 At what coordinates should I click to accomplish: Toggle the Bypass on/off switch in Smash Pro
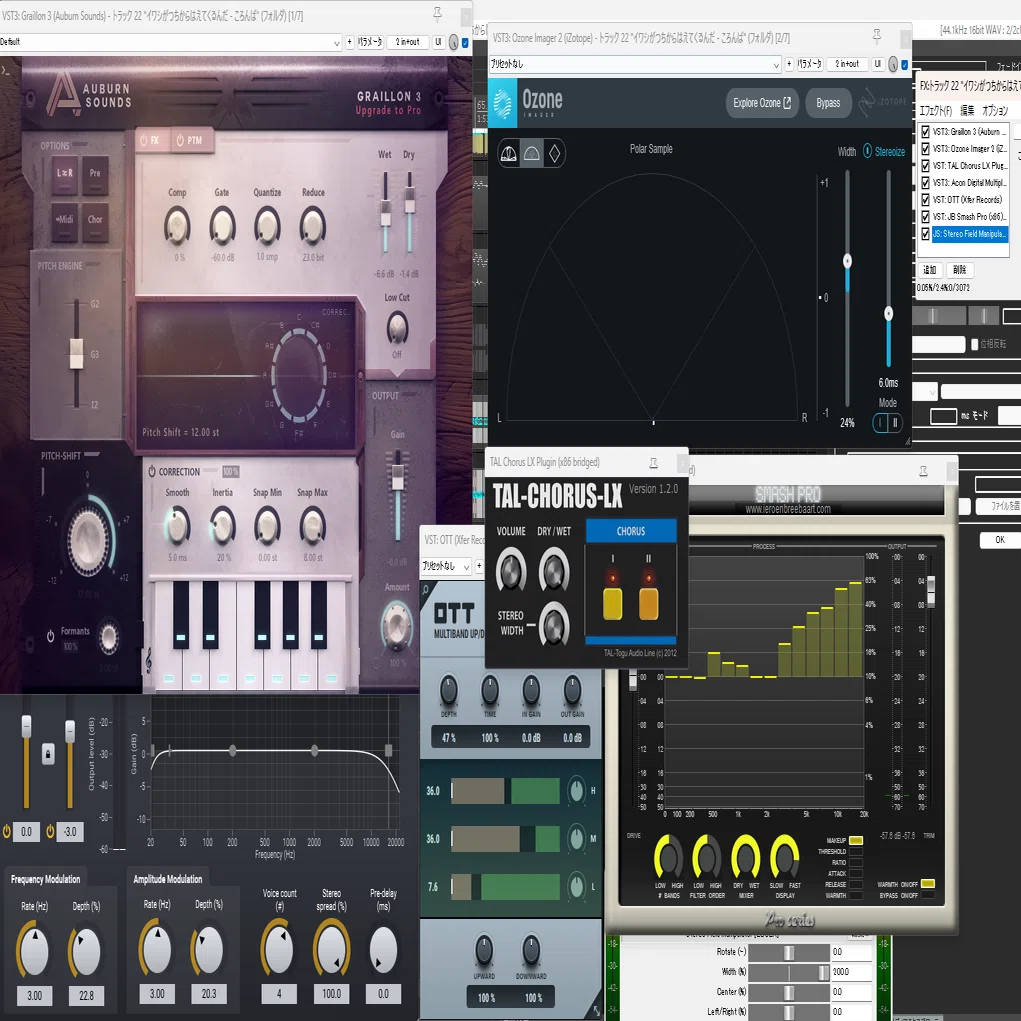928,895
